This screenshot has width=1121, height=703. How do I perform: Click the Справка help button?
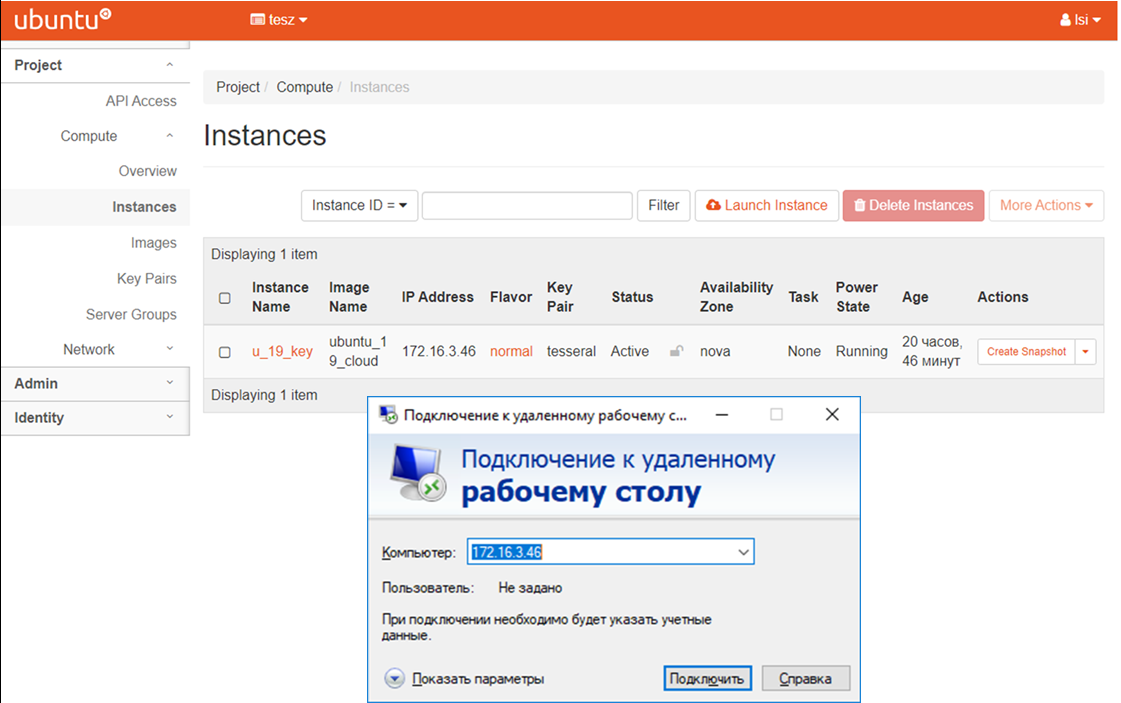coord(806,679)
